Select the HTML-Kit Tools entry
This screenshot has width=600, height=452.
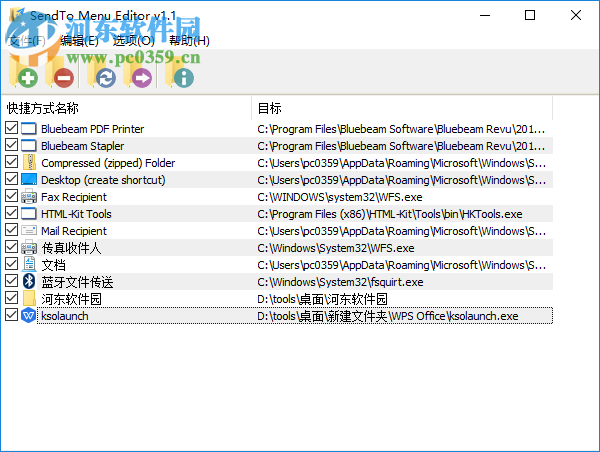click(x=76, y=214)
